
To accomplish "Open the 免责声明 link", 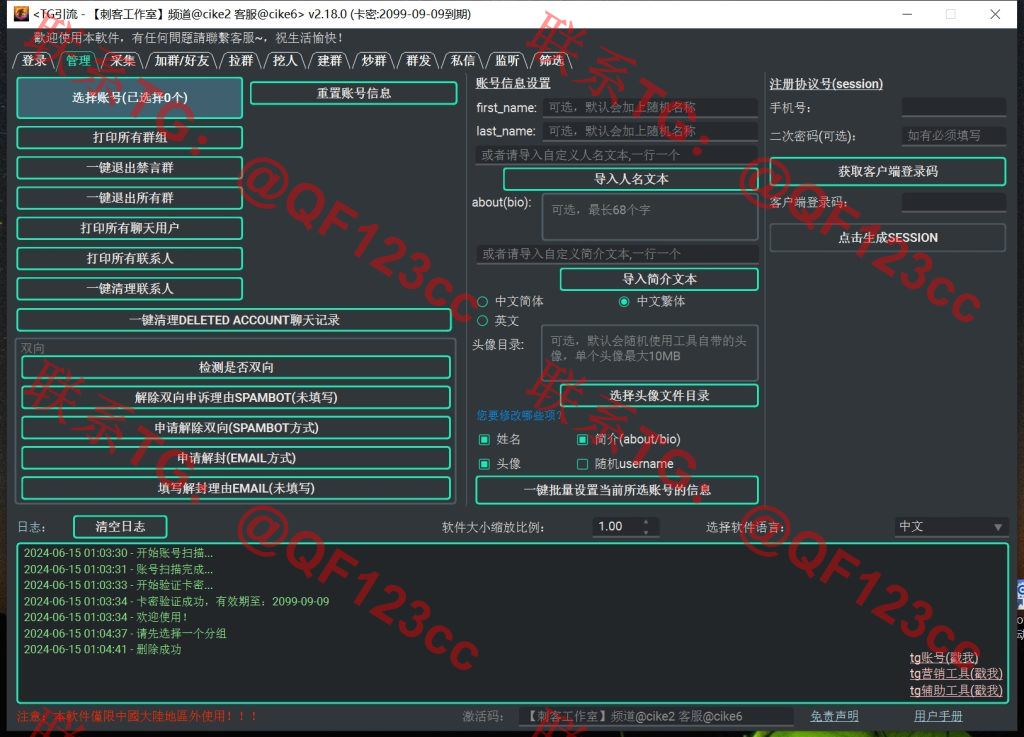I will point(834,716).
